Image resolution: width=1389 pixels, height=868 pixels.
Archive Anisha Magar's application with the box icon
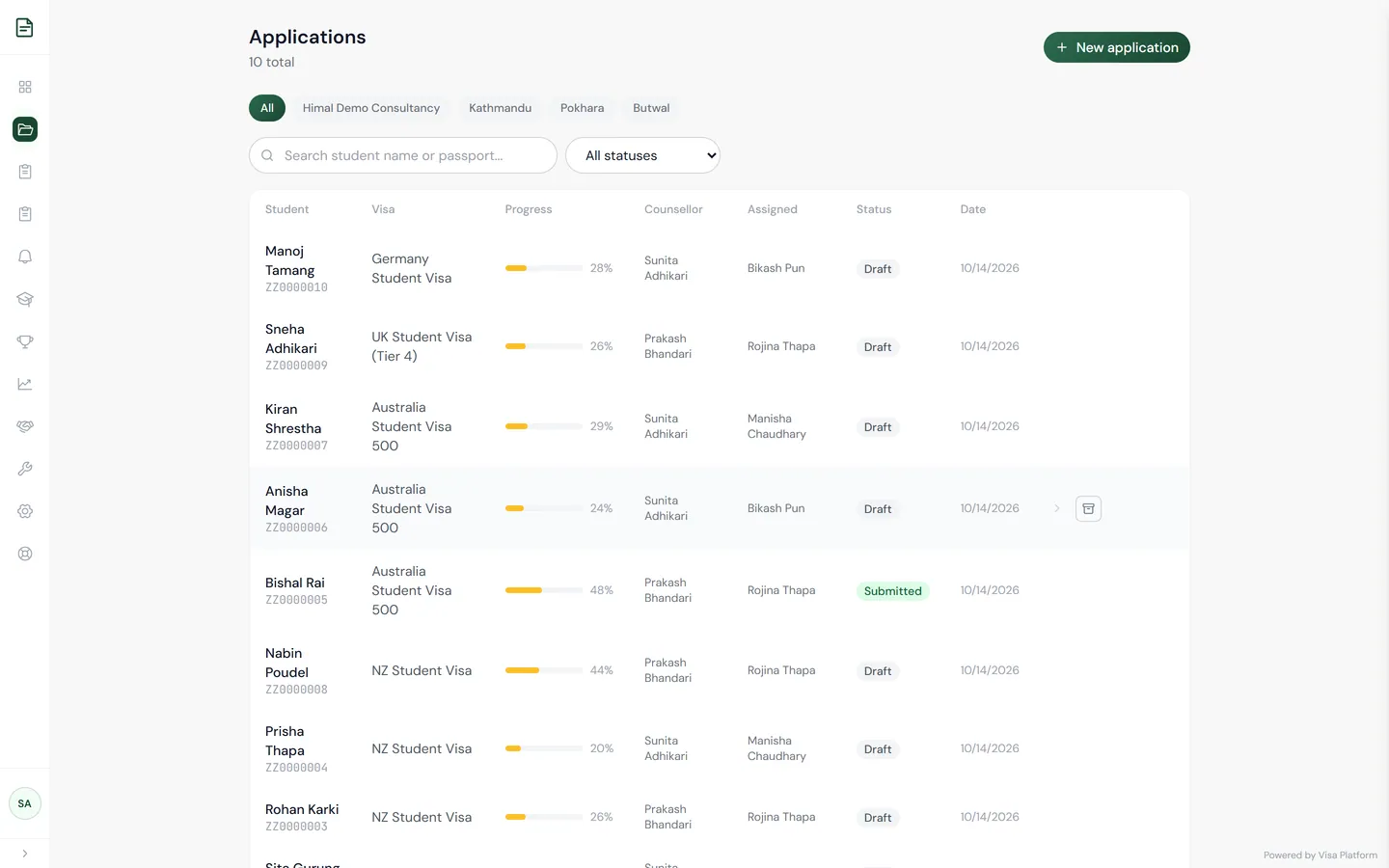pyautogui.click(x=1088, y=508)
